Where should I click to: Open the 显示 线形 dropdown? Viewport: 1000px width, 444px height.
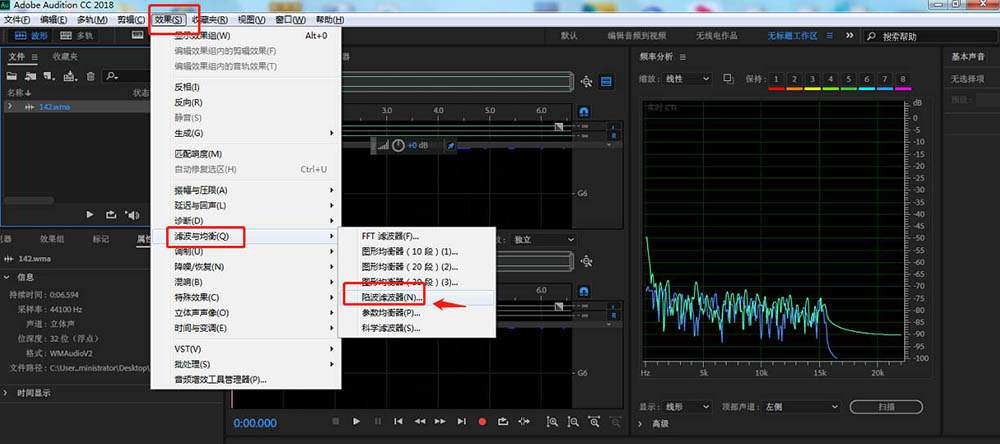point(688,406)
